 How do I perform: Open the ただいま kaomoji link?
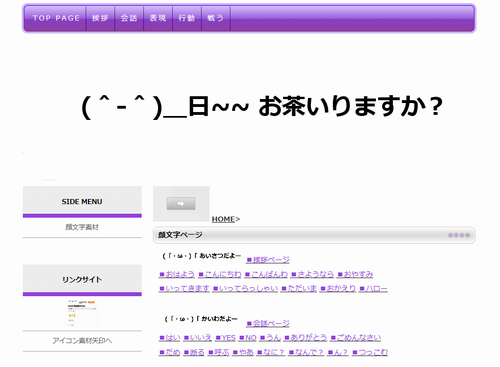299,288
